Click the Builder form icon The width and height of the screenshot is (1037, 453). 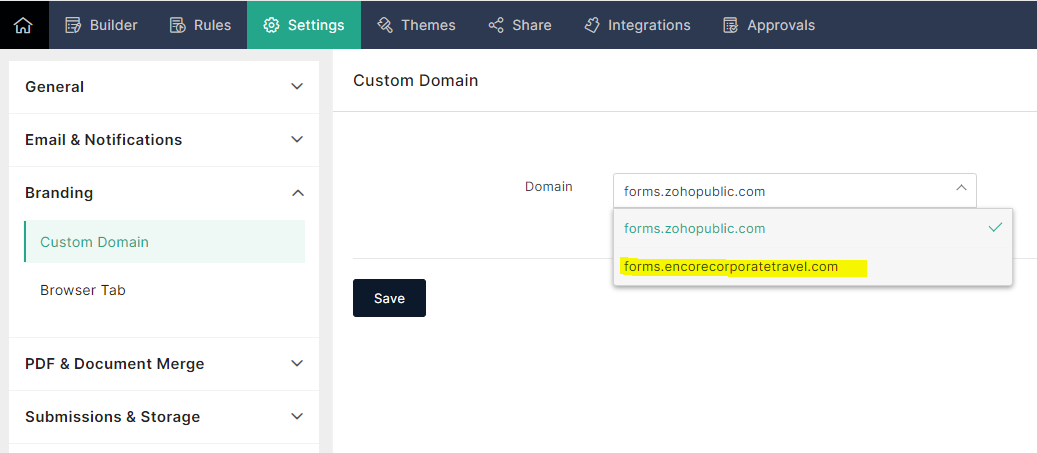[73, 25]
